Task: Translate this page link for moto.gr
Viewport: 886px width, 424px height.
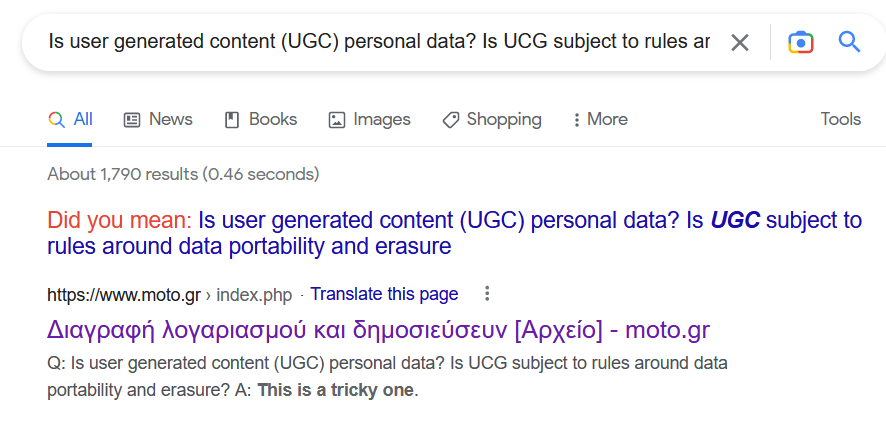Action: point(384,294)
